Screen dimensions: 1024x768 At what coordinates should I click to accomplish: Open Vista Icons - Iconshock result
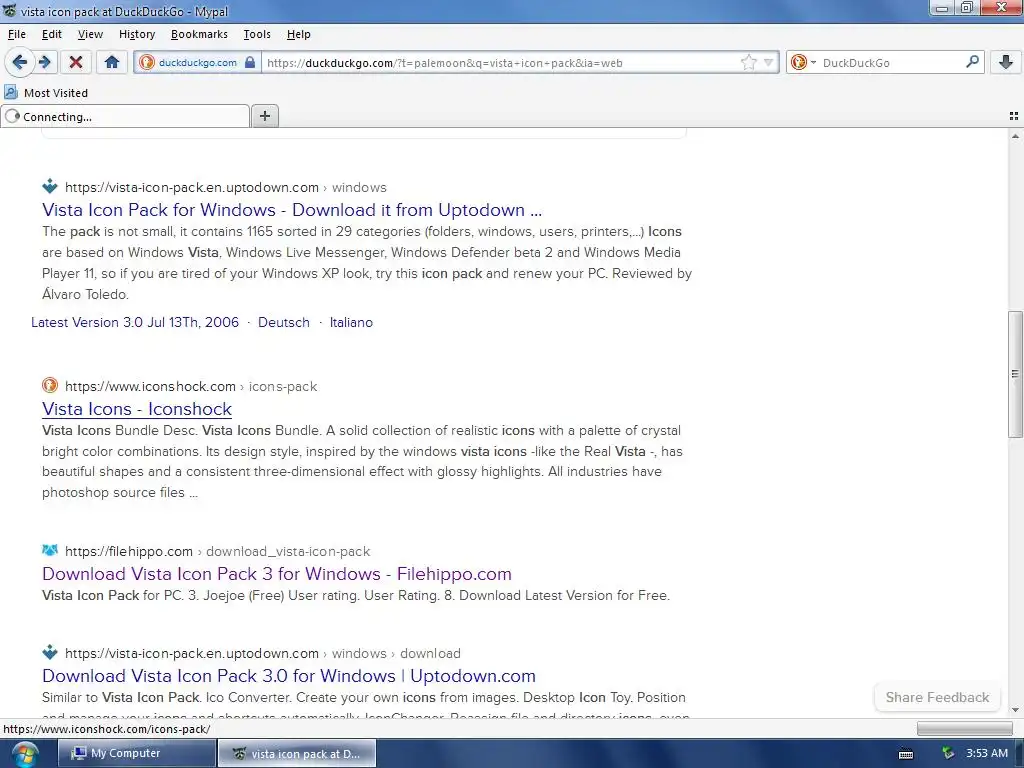tap(136, 409)
